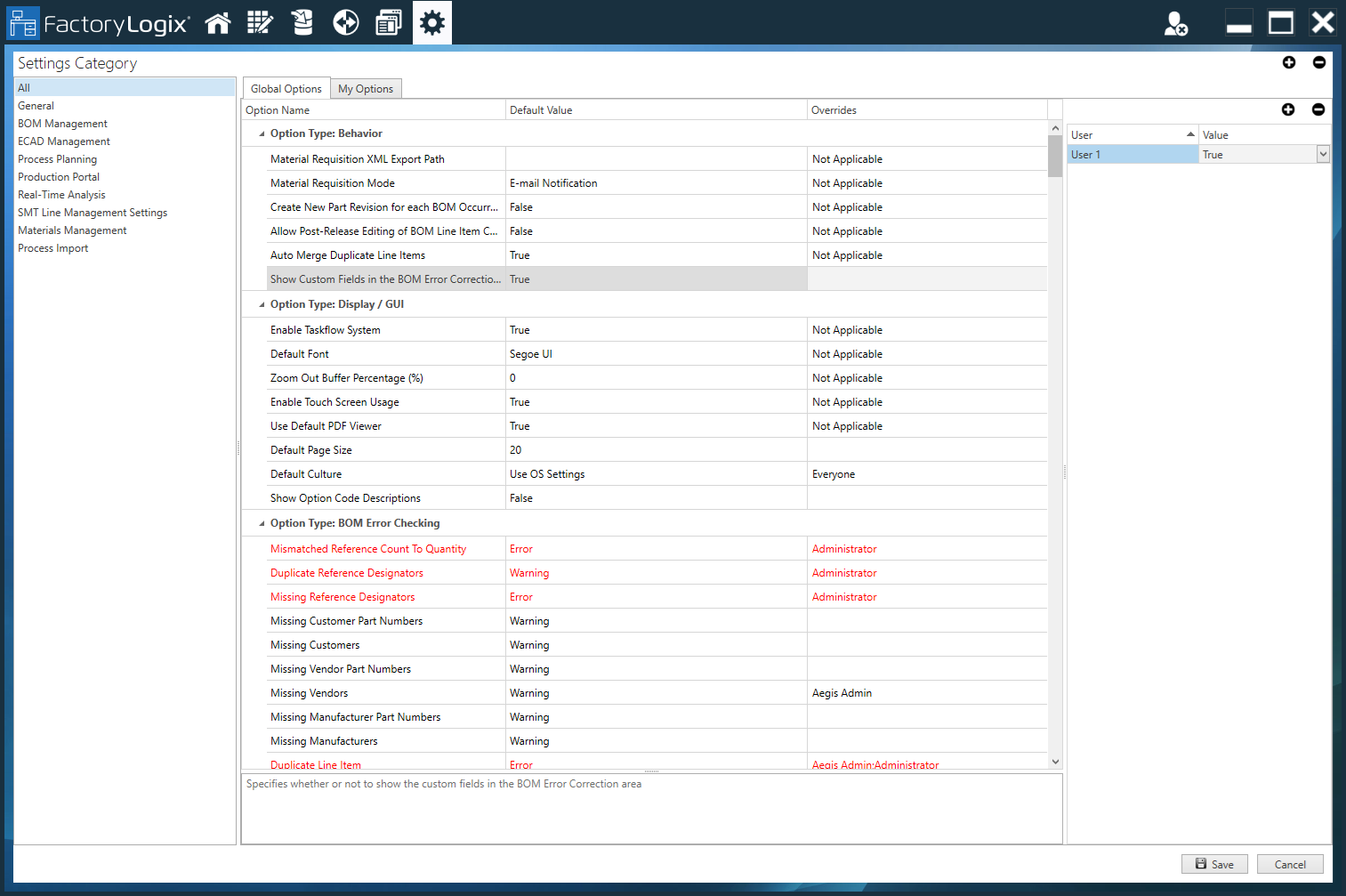Click the circular arrows sync toolbar icon
Screen dimensions: 1346x896
346,22
